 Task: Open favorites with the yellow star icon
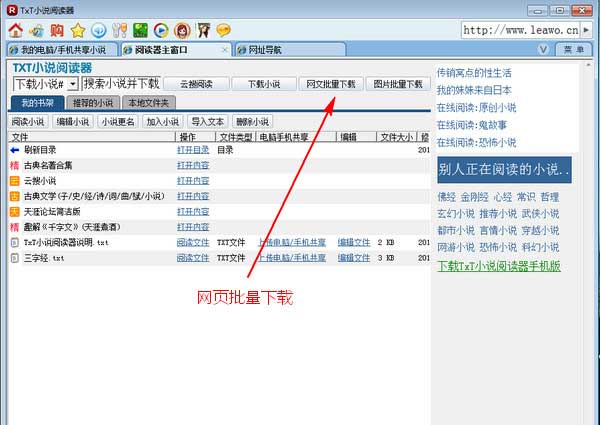tap(78, 30)
